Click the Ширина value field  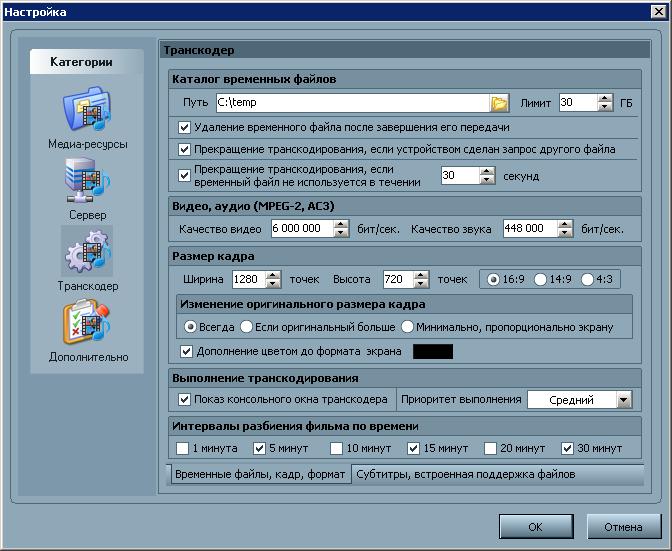(249, 279)
